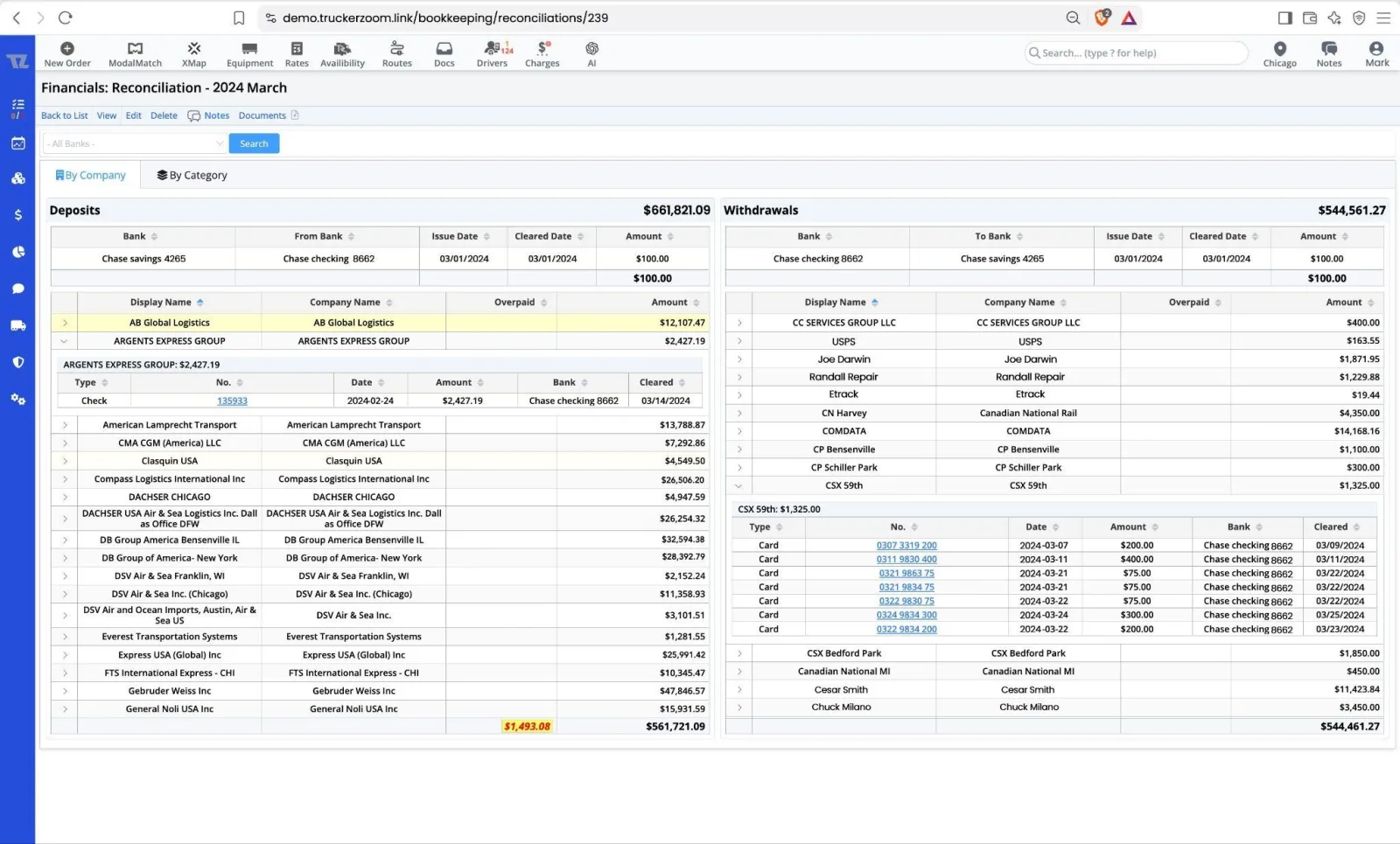1400x844 pixels.
Task: Open the Equipment section
Action: [x=249, y=53]
